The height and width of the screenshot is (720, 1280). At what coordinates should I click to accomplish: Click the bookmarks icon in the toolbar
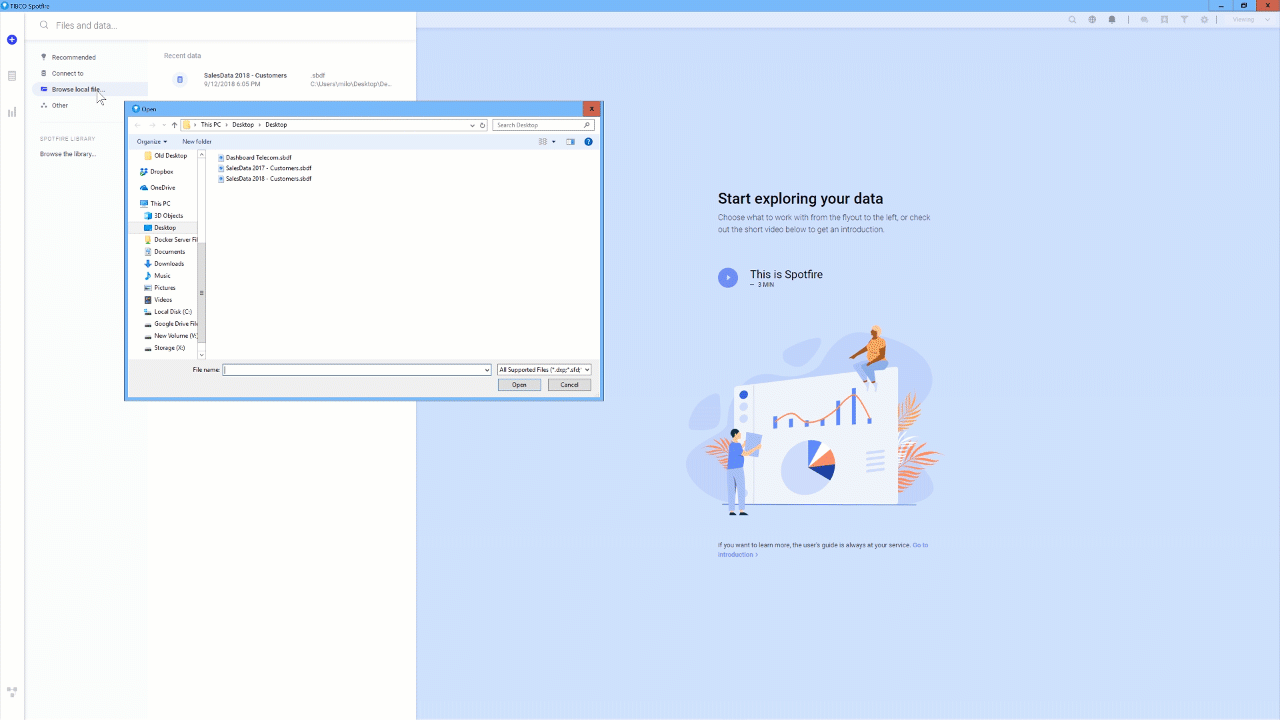(x=1164, y=20)
